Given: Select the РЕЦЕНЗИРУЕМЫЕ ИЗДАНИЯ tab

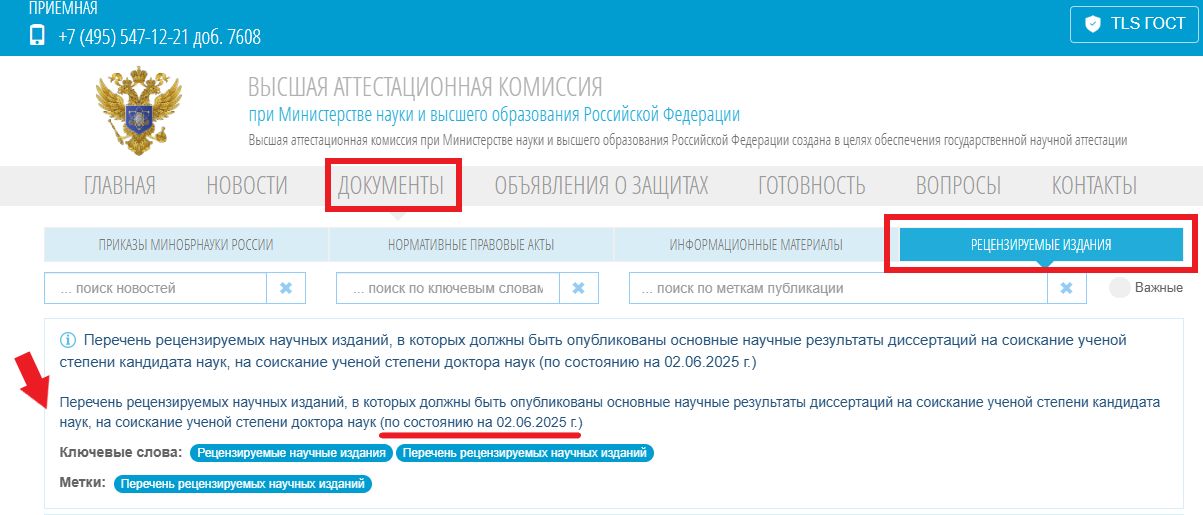Looking at the screenshot, I should (x=1041, y=244).
